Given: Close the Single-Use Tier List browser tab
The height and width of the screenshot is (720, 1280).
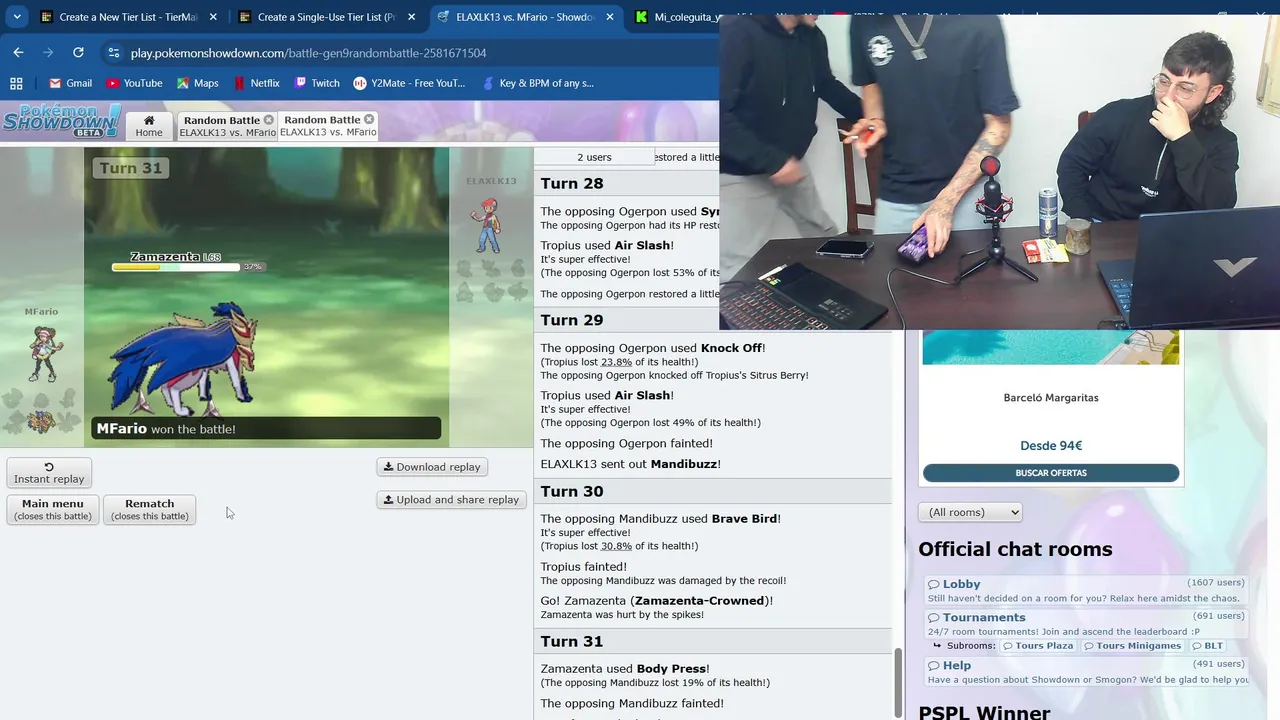Looking at the screenshot, I should point(411,17).
